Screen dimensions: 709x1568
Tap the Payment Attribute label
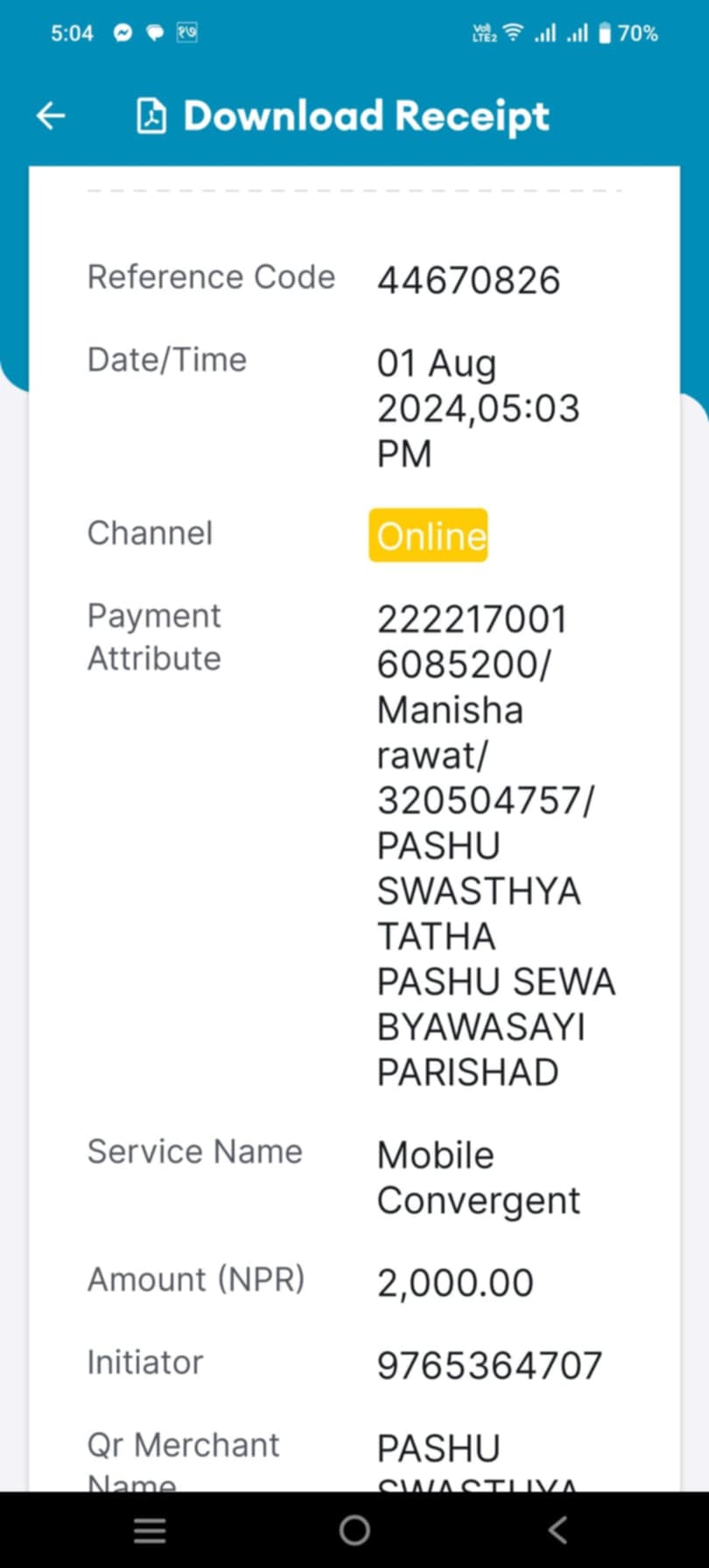pos(154,636)
